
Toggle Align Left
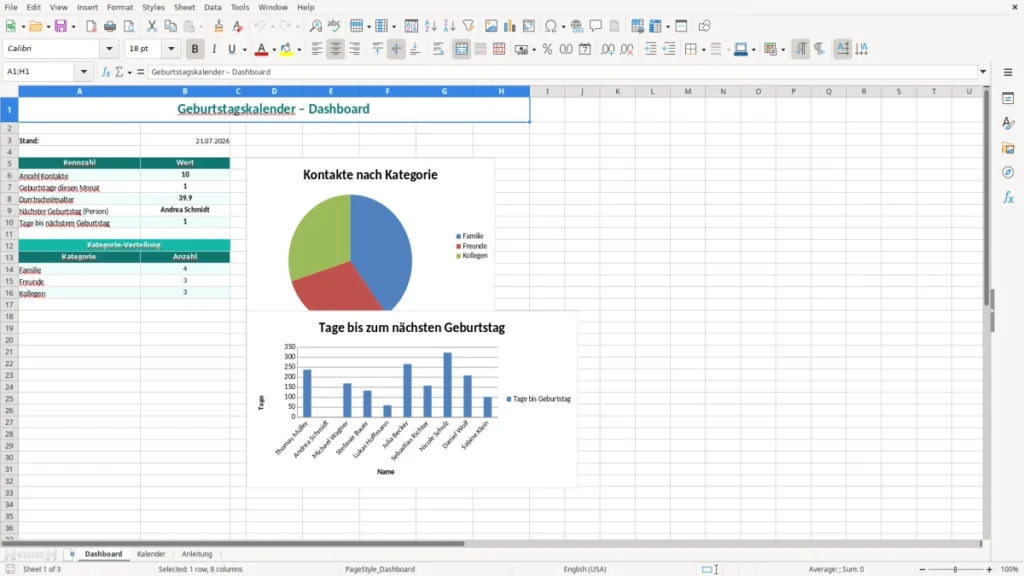pyautogui.click(x=317, y=49)
